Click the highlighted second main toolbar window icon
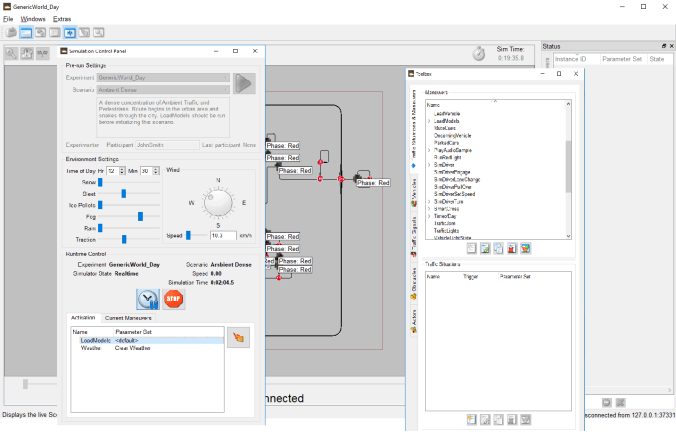676x439 pixels. (x=26, y=32)
